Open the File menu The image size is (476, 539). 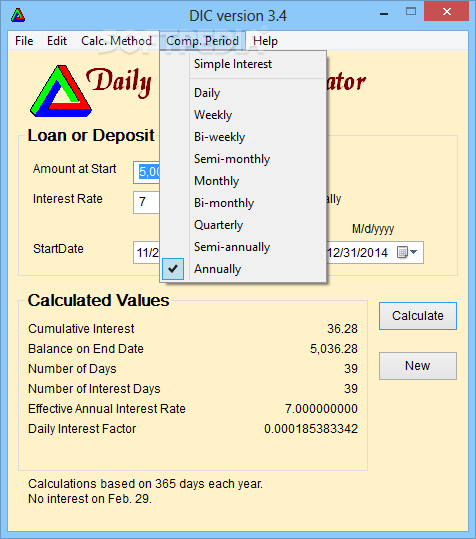point(24,41)
